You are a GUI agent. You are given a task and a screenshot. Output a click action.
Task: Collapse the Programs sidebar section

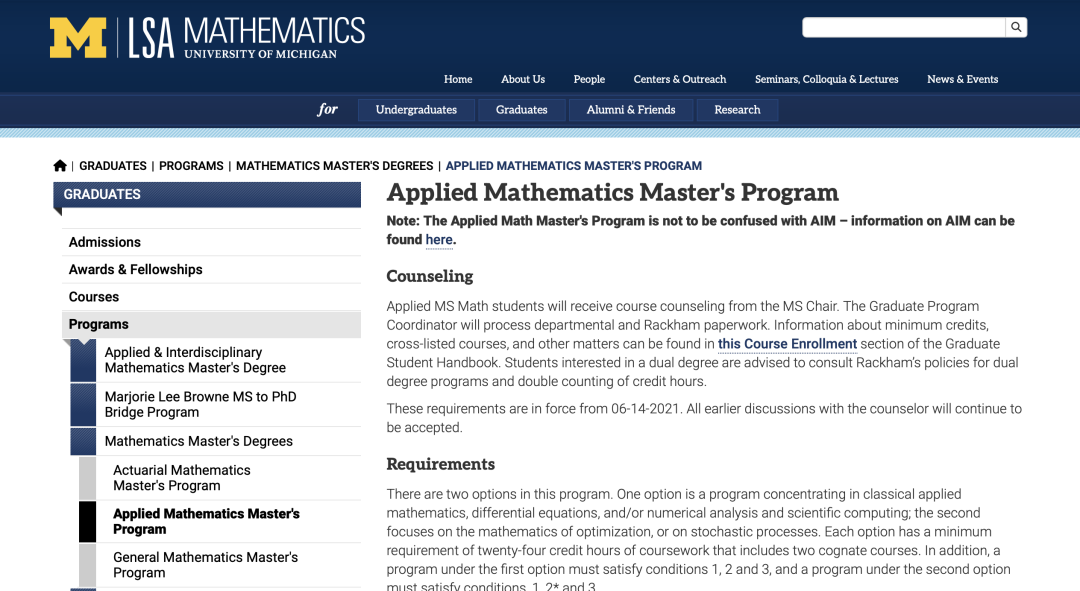(211, 324)
